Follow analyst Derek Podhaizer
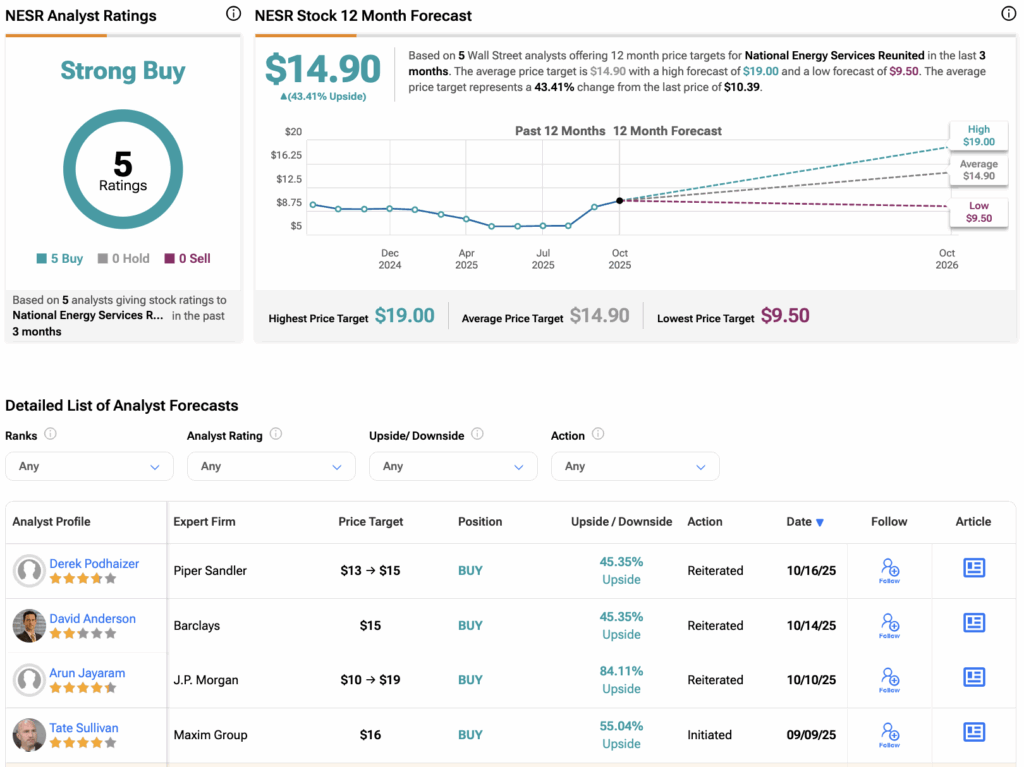 (x=889, y=570)
